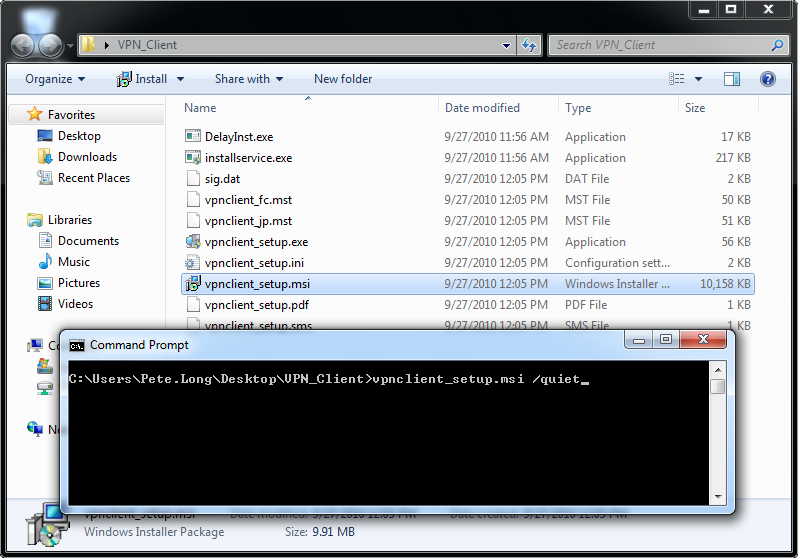Open the Share with menu
The image size is (798, 558).
(249, 79)
